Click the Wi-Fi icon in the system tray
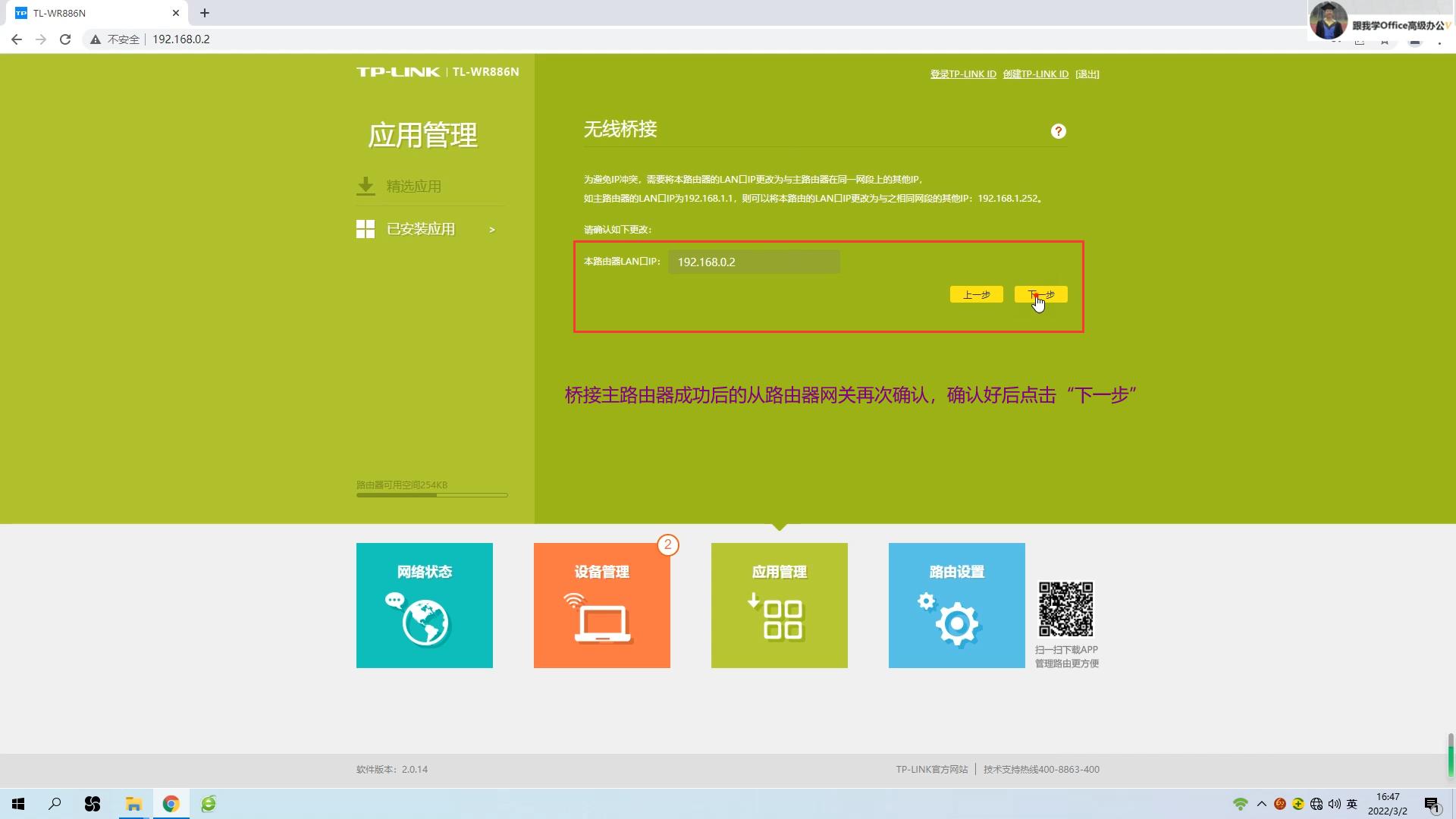 point(1241,803)
